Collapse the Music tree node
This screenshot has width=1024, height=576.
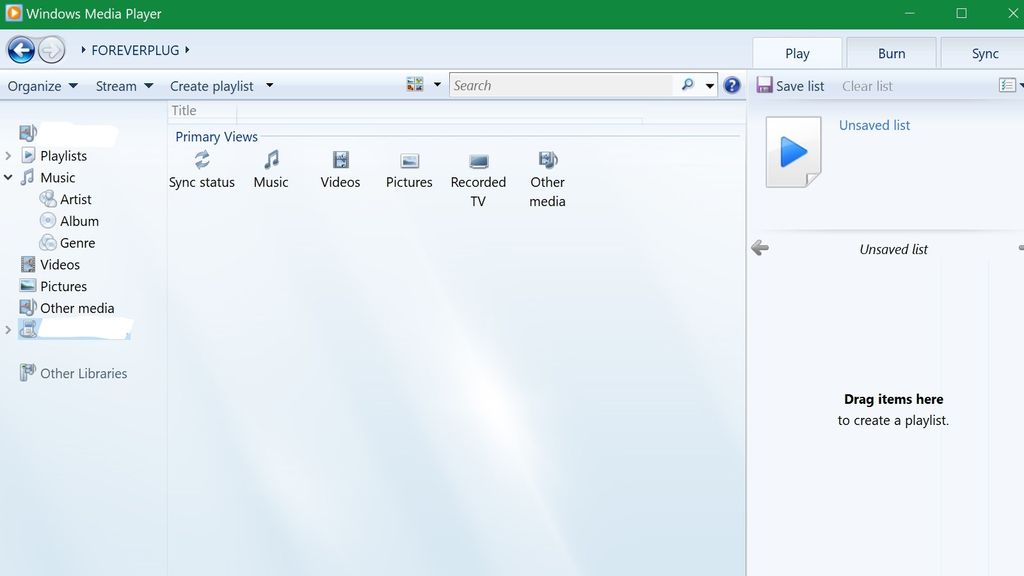coord(8,177)
